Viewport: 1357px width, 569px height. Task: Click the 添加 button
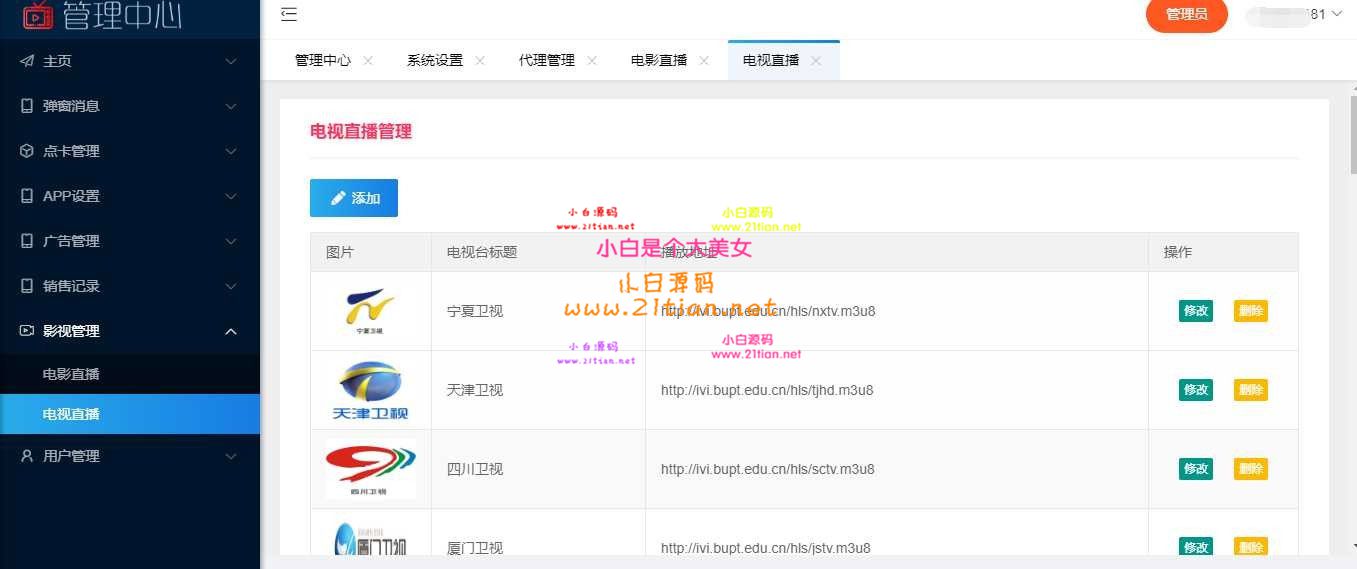coord(354,198)
